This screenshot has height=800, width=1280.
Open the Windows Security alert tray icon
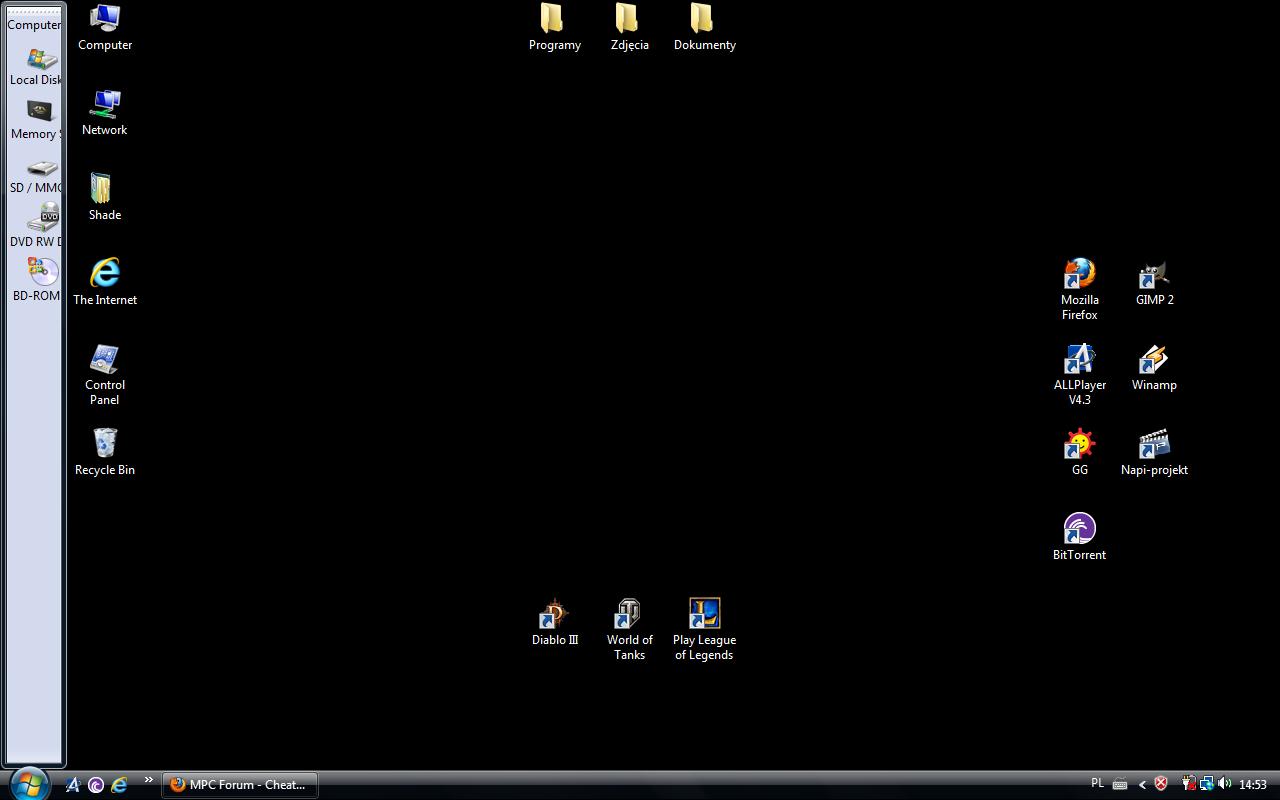[x=1161, y=784]
